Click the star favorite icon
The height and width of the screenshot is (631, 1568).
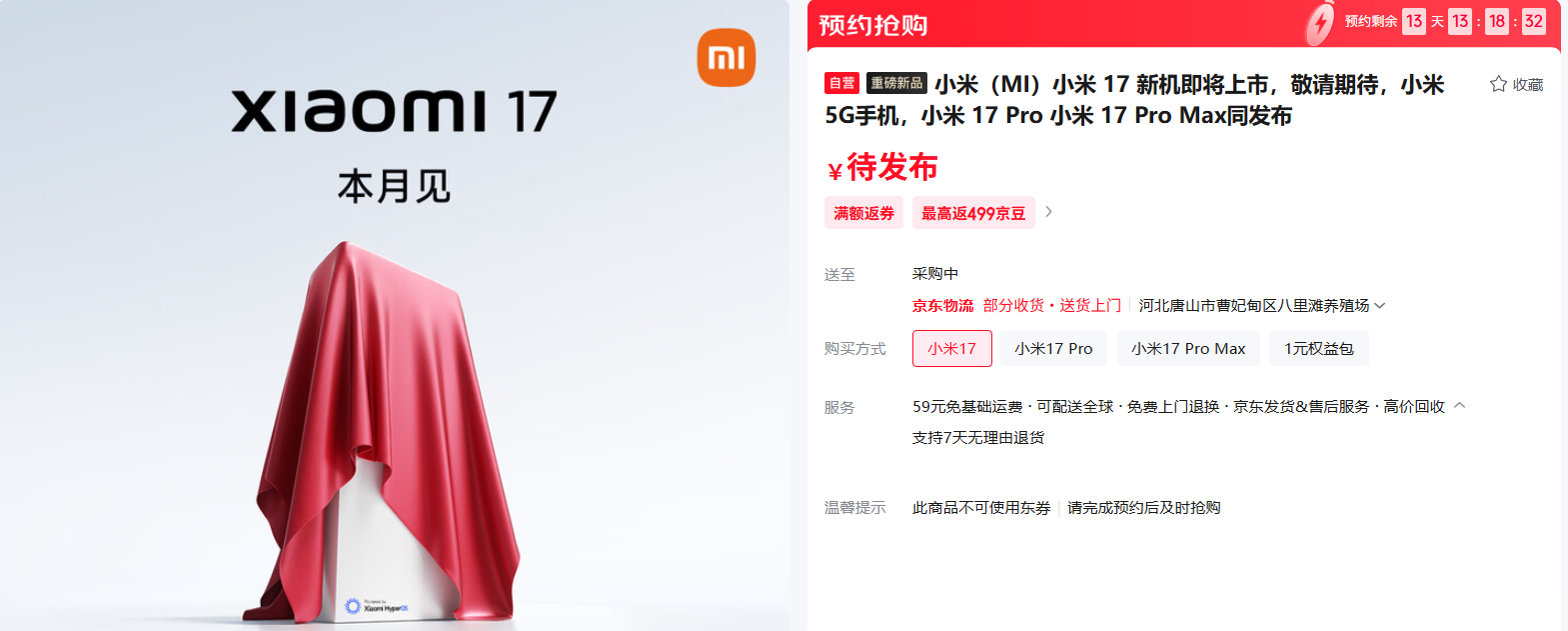[x=1498, y=84]
